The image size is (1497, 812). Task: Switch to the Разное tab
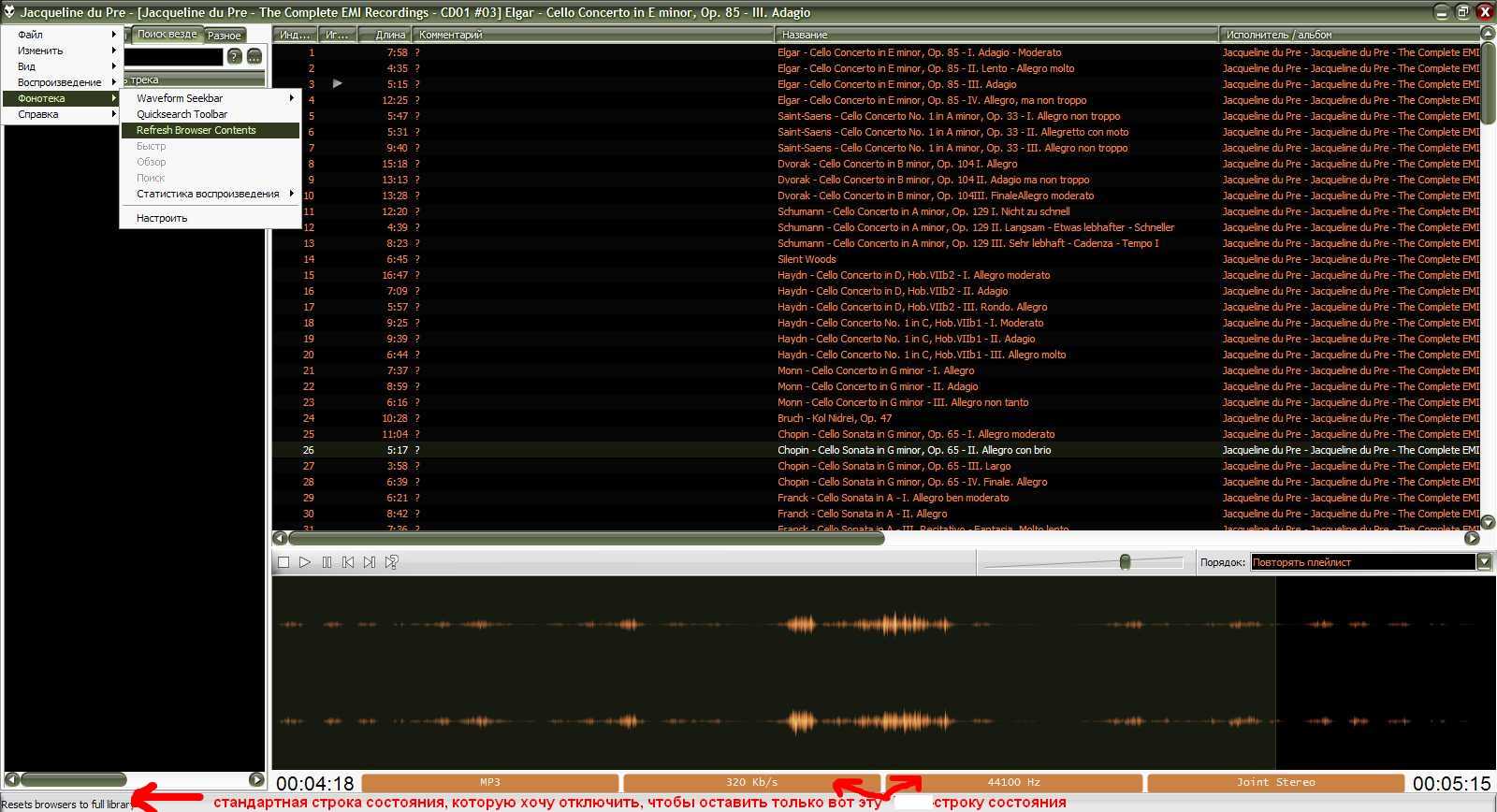point(225,36)
